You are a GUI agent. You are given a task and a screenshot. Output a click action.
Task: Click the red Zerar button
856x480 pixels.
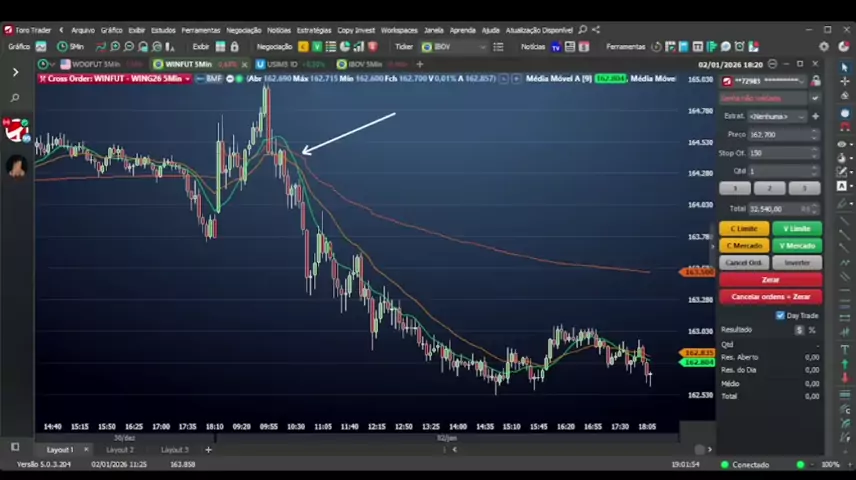(770, 280)
